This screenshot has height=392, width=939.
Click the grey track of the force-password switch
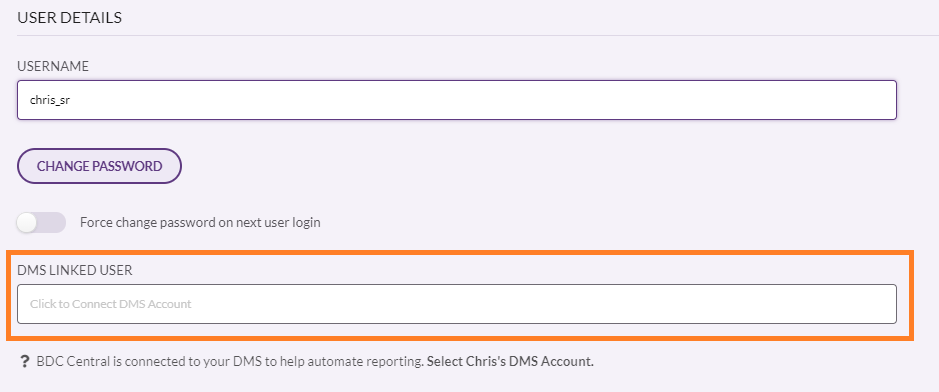pos(53,223)
